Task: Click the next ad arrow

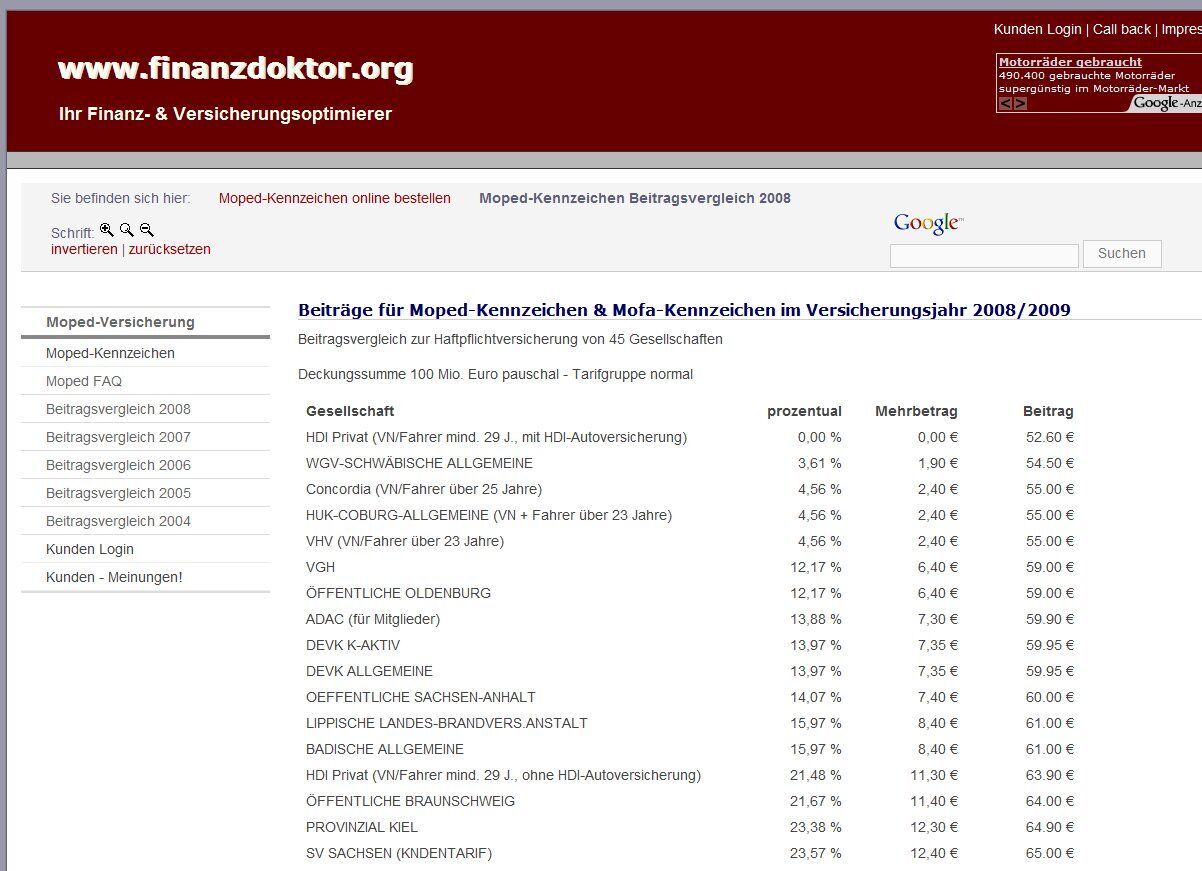Action: tap(1020, 103)
